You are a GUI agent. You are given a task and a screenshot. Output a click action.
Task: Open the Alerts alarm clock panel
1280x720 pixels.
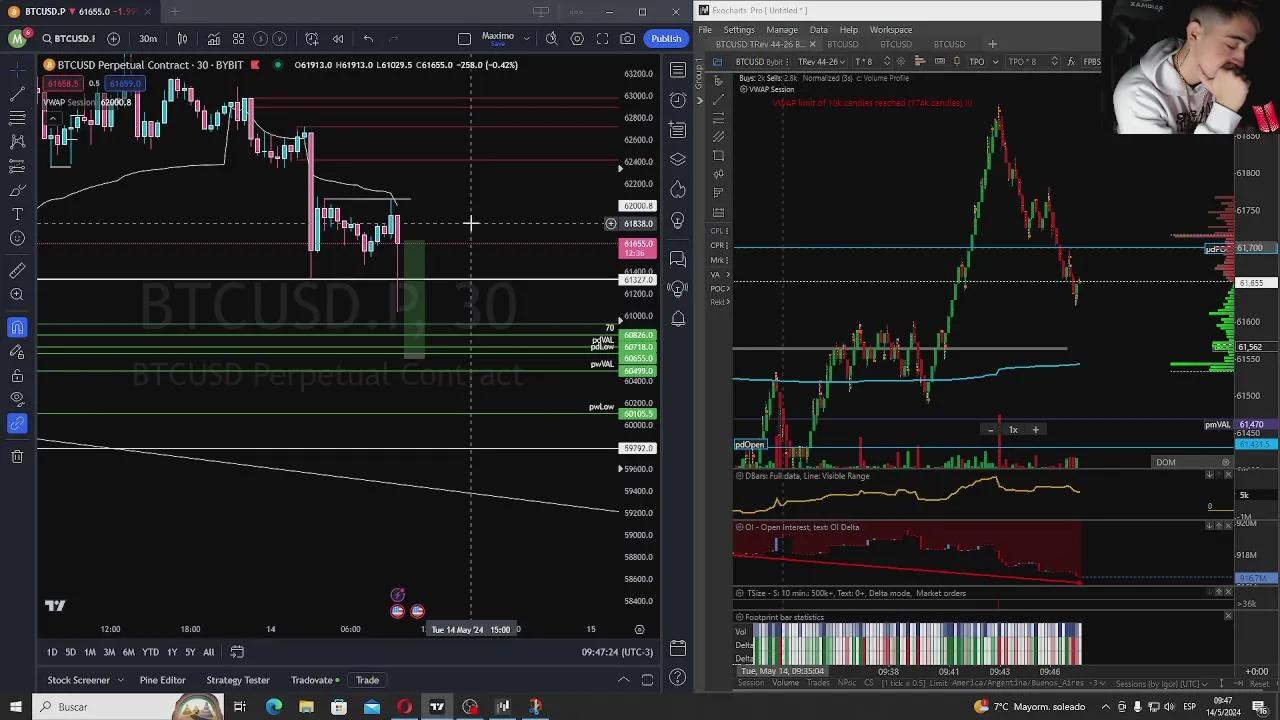[x=678, y=100]
